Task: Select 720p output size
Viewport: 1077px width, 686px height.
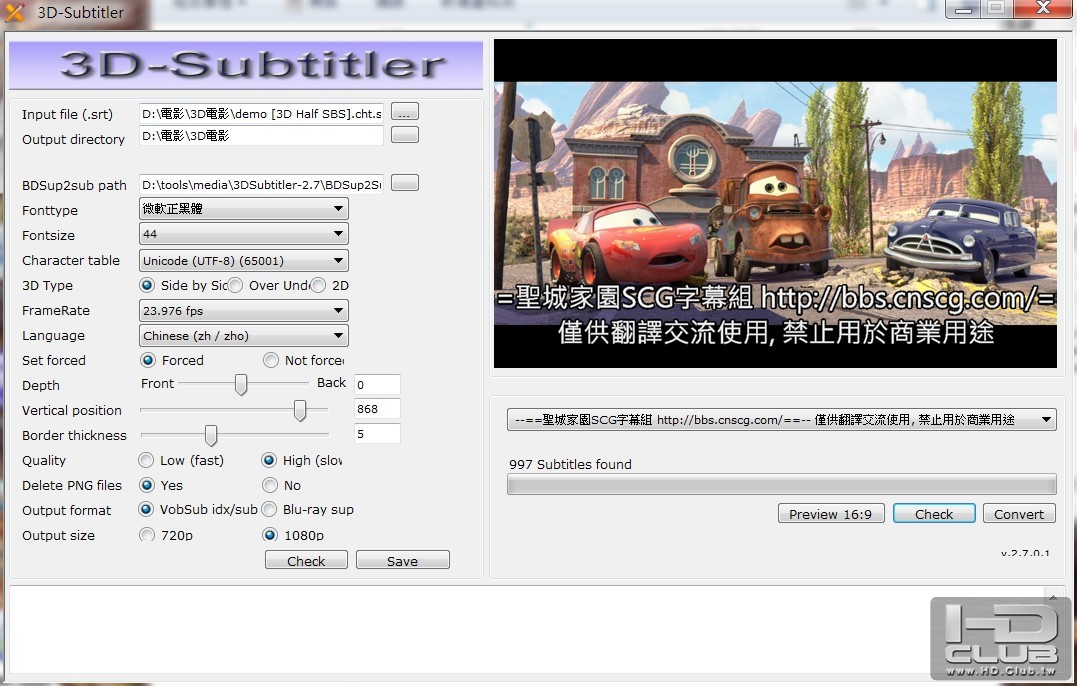Action: point(147,534)
